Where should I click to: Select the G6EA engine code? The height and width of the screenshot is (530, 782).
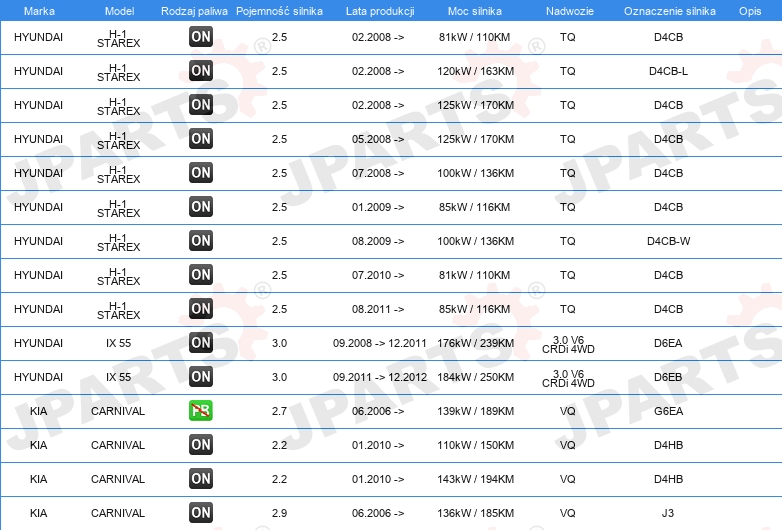click(668, 411)
